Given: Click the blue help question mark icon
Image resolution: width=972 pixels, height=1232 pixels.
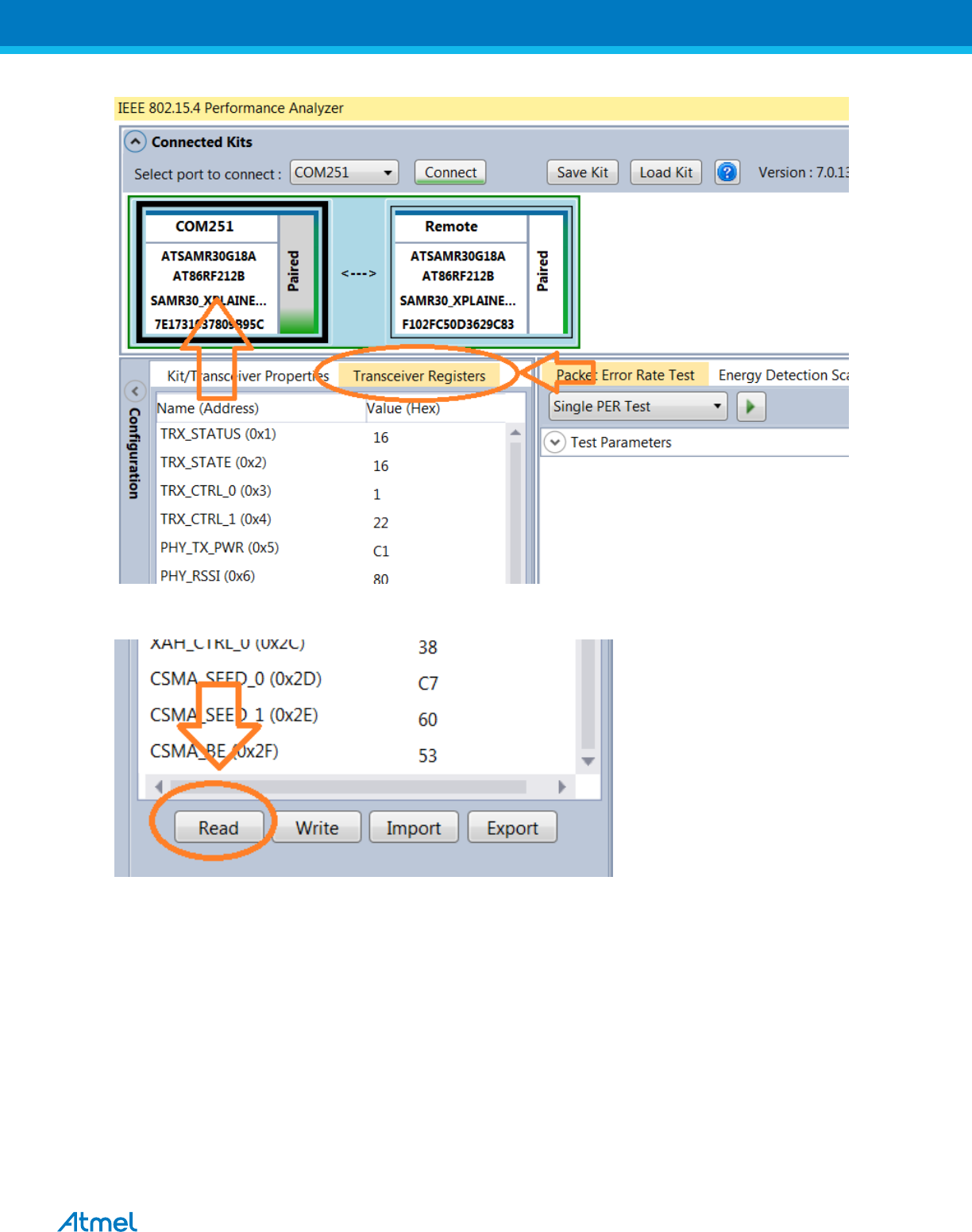Looking at the screenshot, I should point(727,172).
